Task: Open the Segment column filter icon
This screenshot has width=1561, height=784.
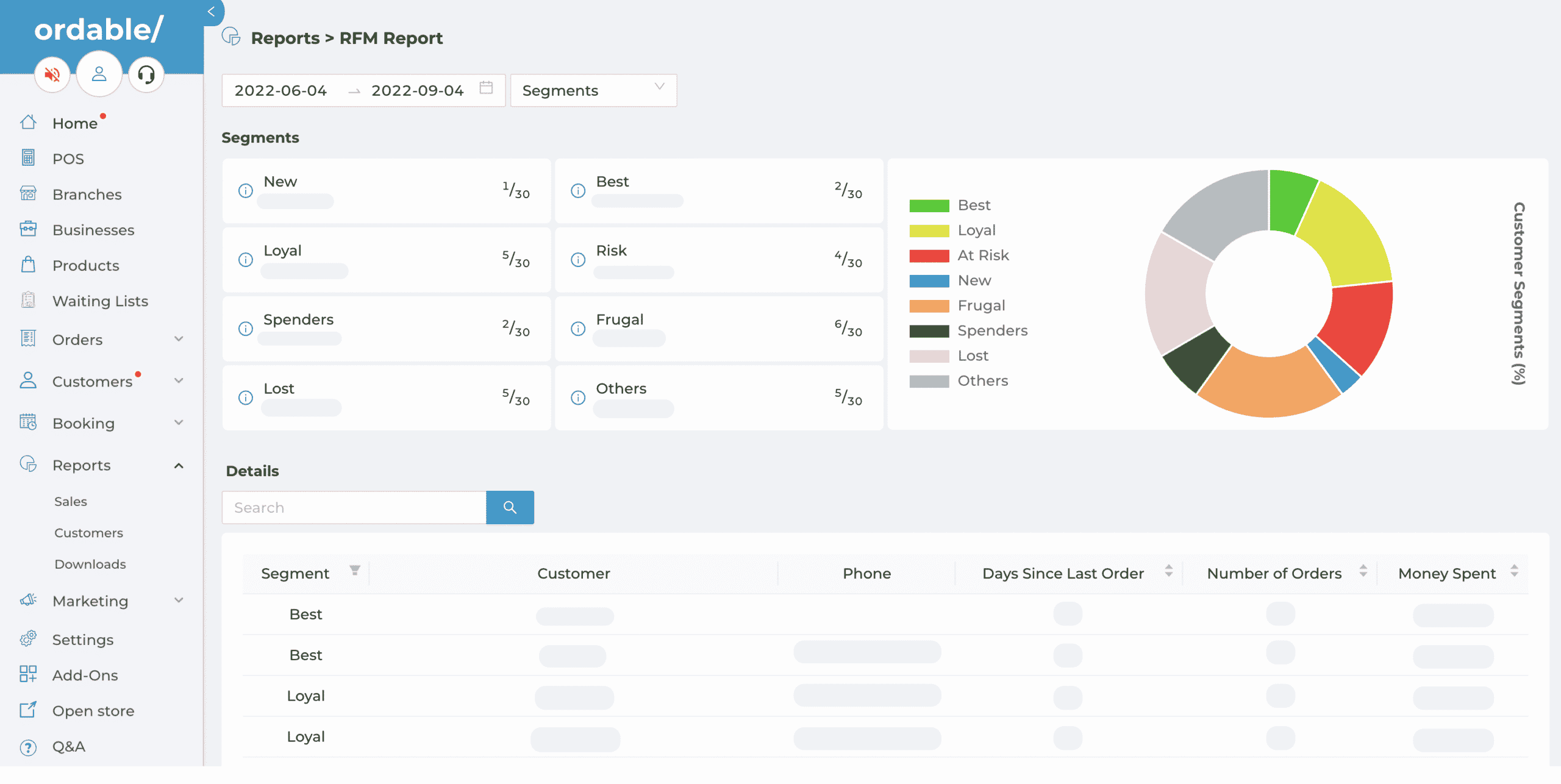Action: click(x=354, y=571)
